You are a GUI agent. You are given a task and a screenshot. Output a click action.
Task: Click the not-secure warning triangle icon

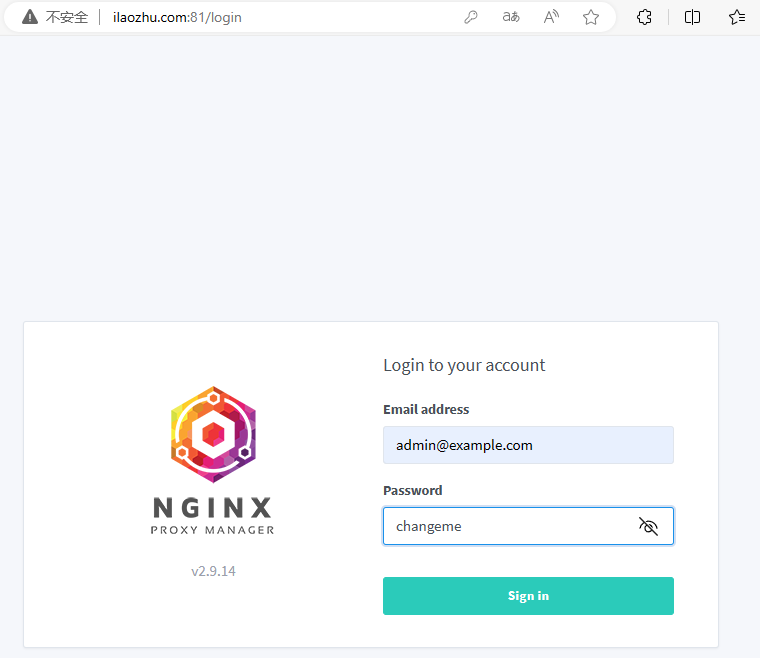click(30, 17)
